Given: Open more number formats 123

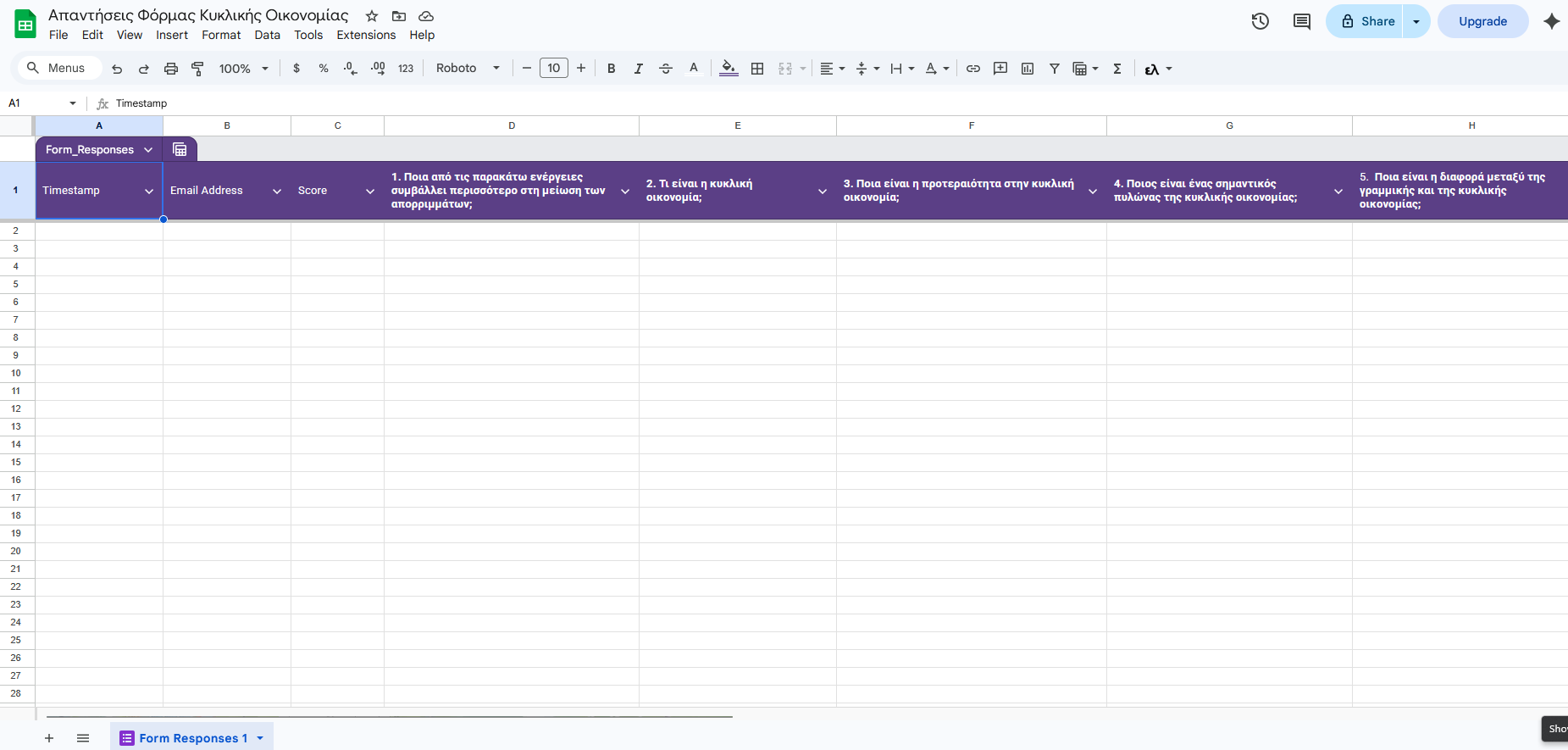Looking at the screenshot, I should 406,69.
